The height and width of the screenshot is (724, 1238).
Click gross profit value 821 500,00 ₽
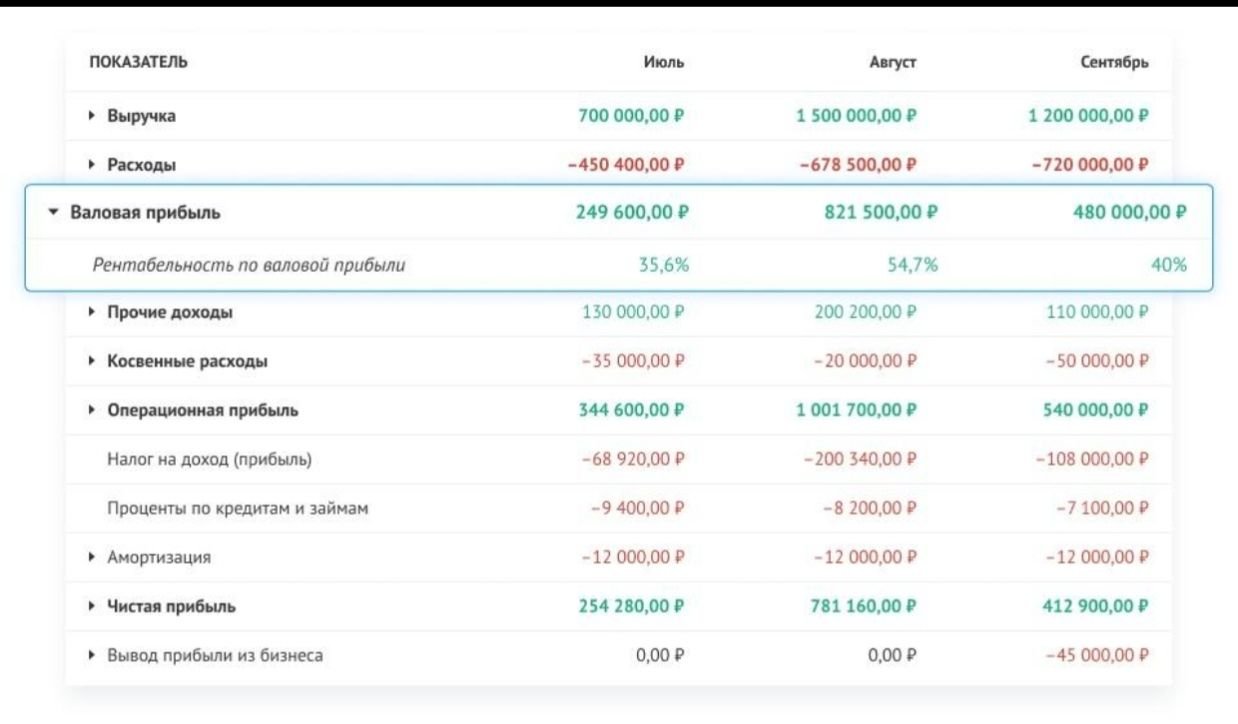click(880, 212)
